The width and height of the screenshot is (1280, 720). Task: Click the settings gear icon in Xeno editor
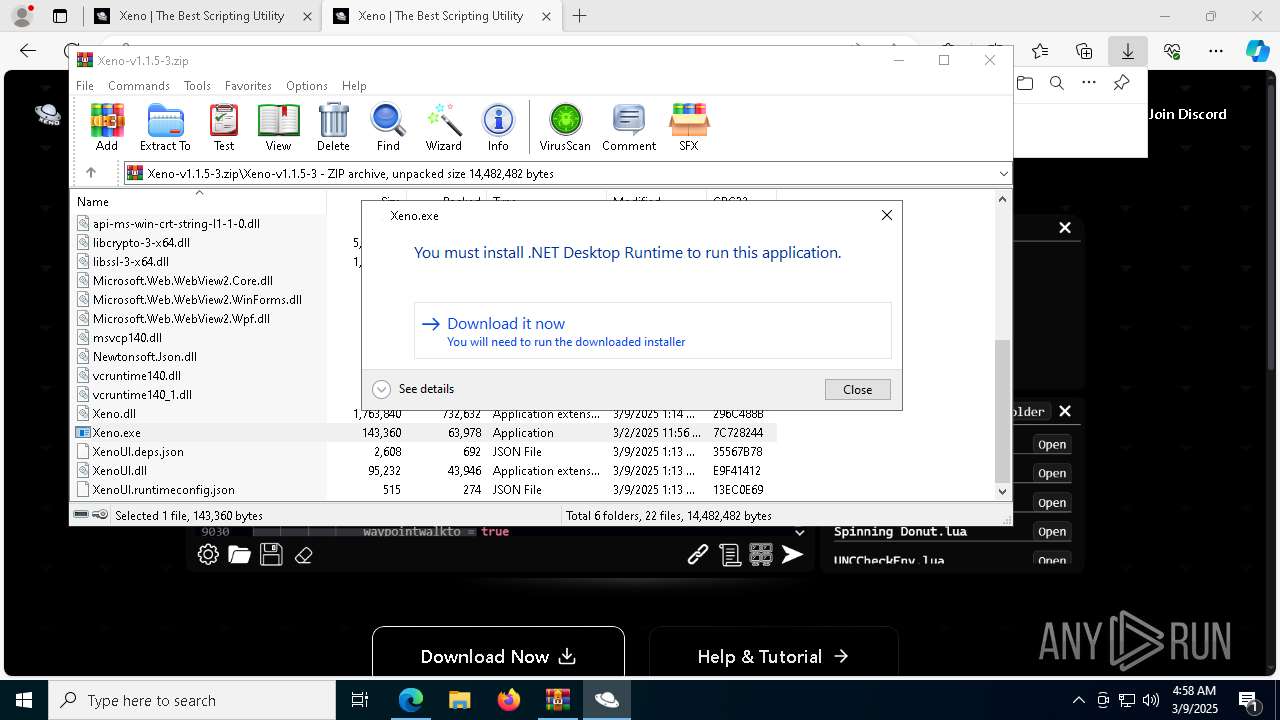click(x=208, y=555)
